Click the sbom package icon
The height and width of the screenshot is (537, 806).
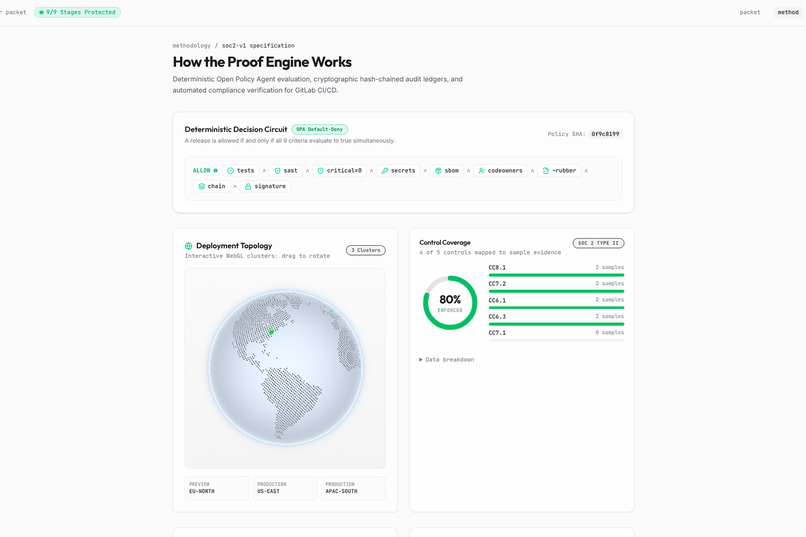click(x=438, y=171)
